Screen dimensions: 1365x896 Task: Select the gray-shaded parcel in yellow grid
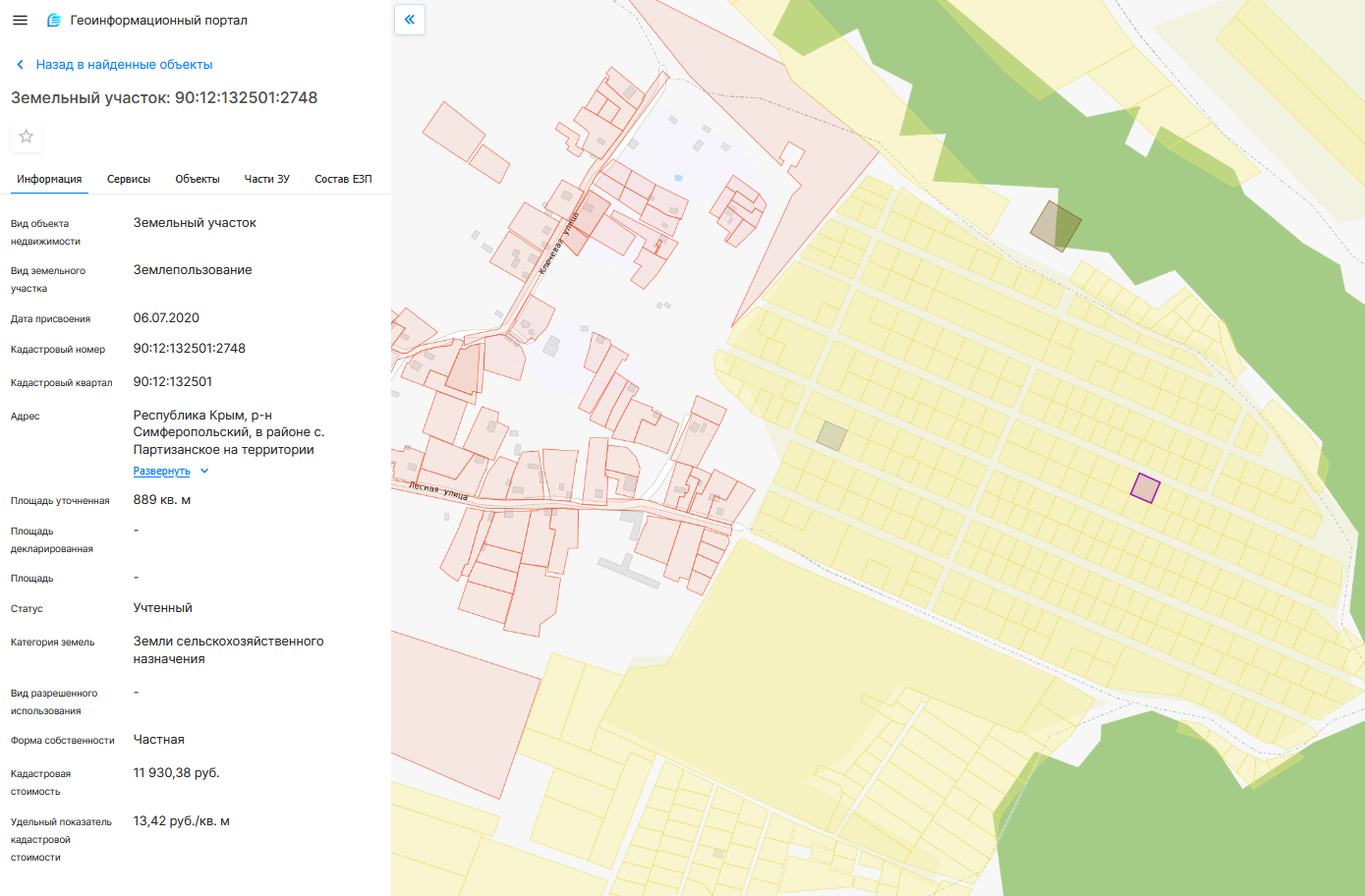point(831,436)
